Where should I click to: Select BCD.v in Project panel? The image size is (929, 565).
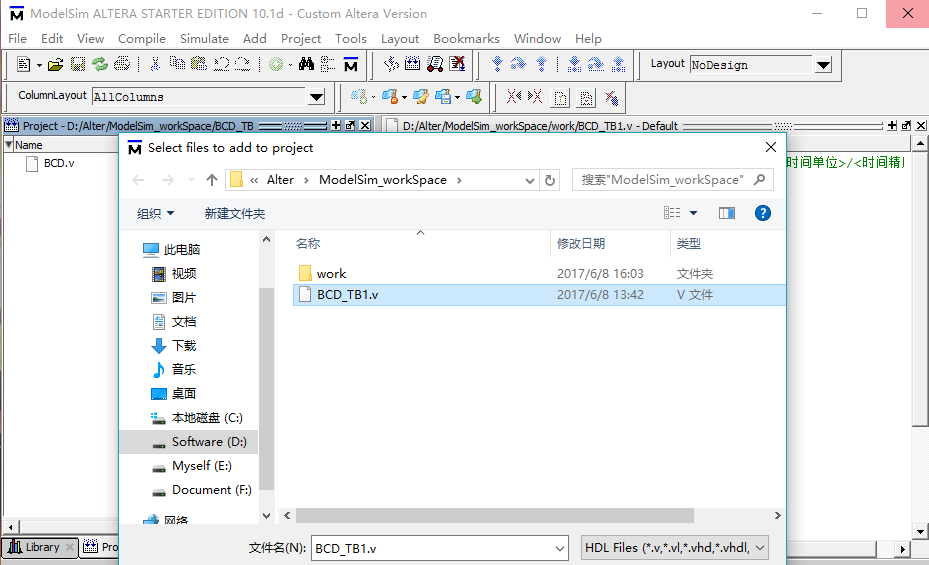59,163
